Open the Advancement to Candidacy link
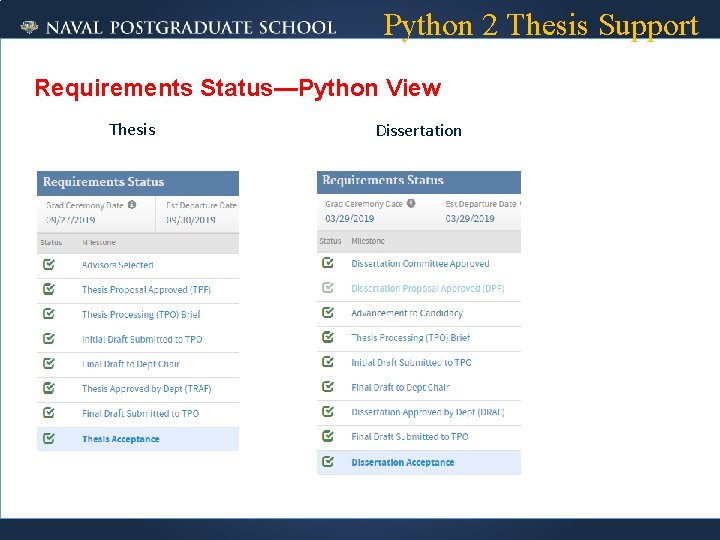The height and width of the screenshot is (540, 720). click(x=407, y=313)
